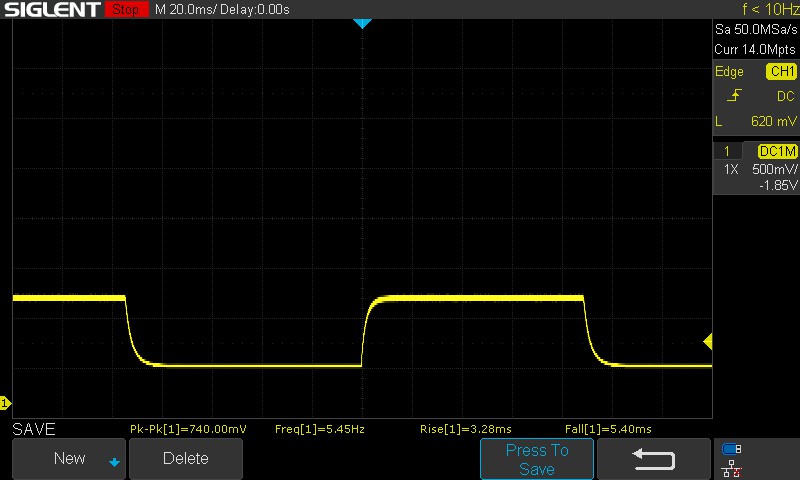Image resolution: width=800 pixels, height=480 pixels.
Task: Click the trigger coupling DC label
Action: coord(786,96)
